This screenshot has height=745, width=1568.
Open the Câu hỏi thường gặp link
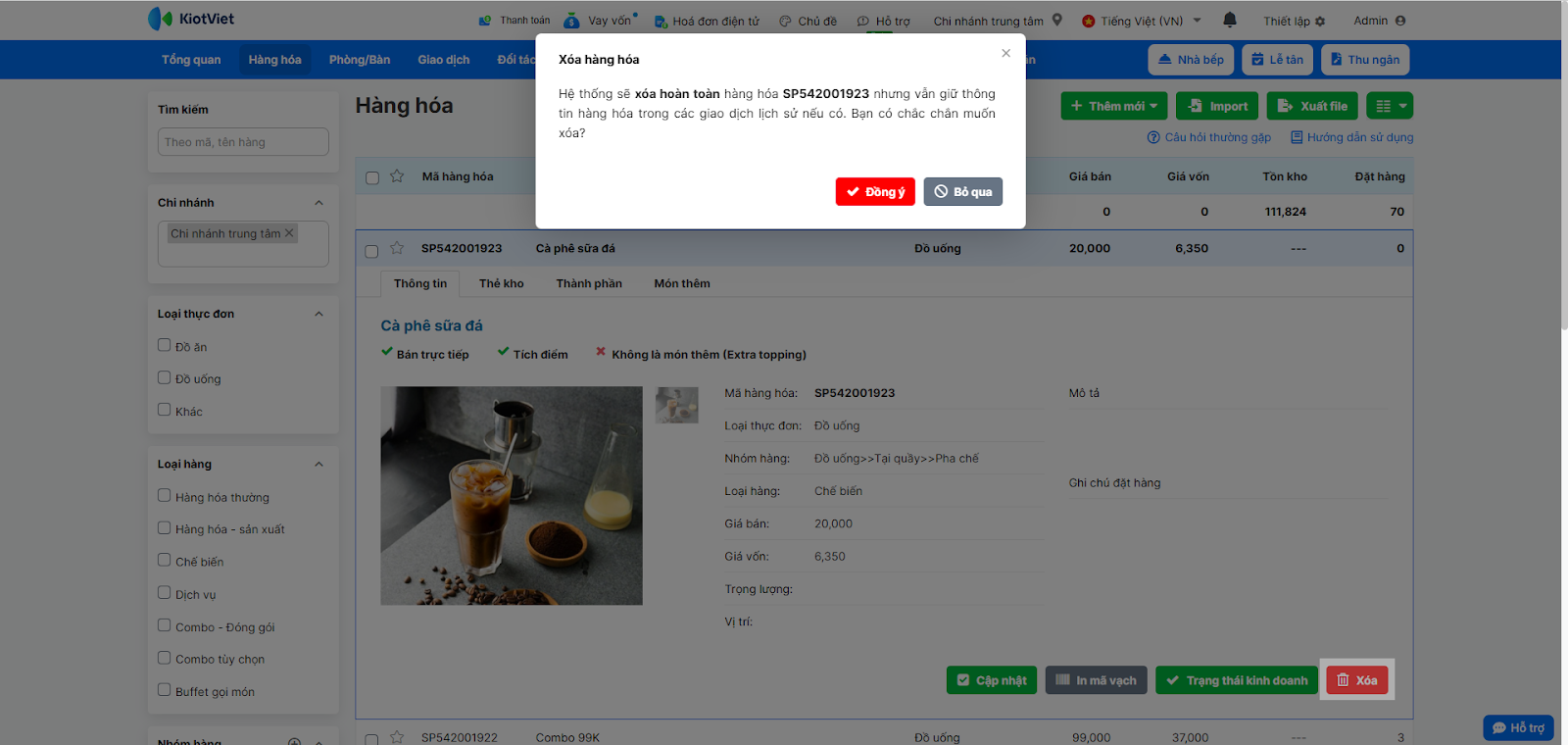1209,137
